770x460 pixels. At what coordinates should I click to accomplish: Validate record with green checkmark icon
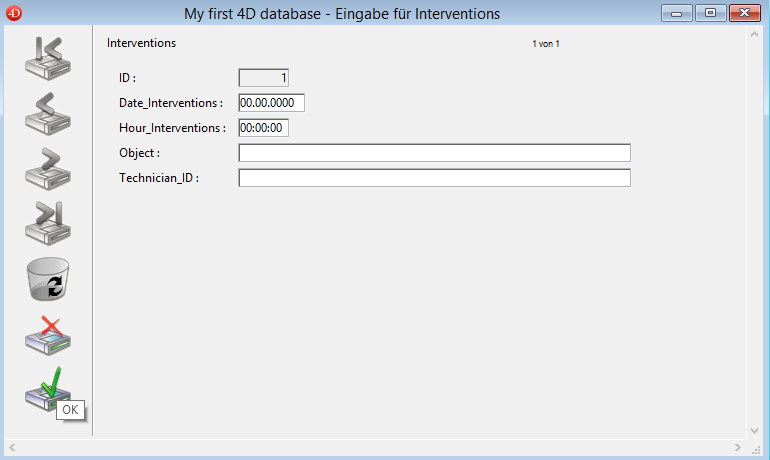pyautogui.click(x=48, y=389)
